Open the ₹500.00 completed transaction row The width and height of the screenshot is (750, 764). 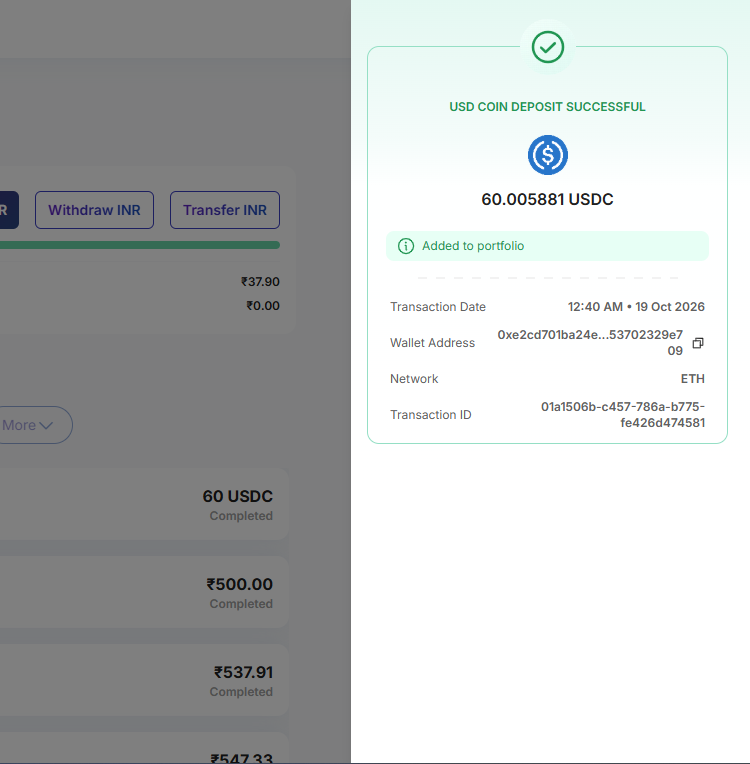click(144, 592)
